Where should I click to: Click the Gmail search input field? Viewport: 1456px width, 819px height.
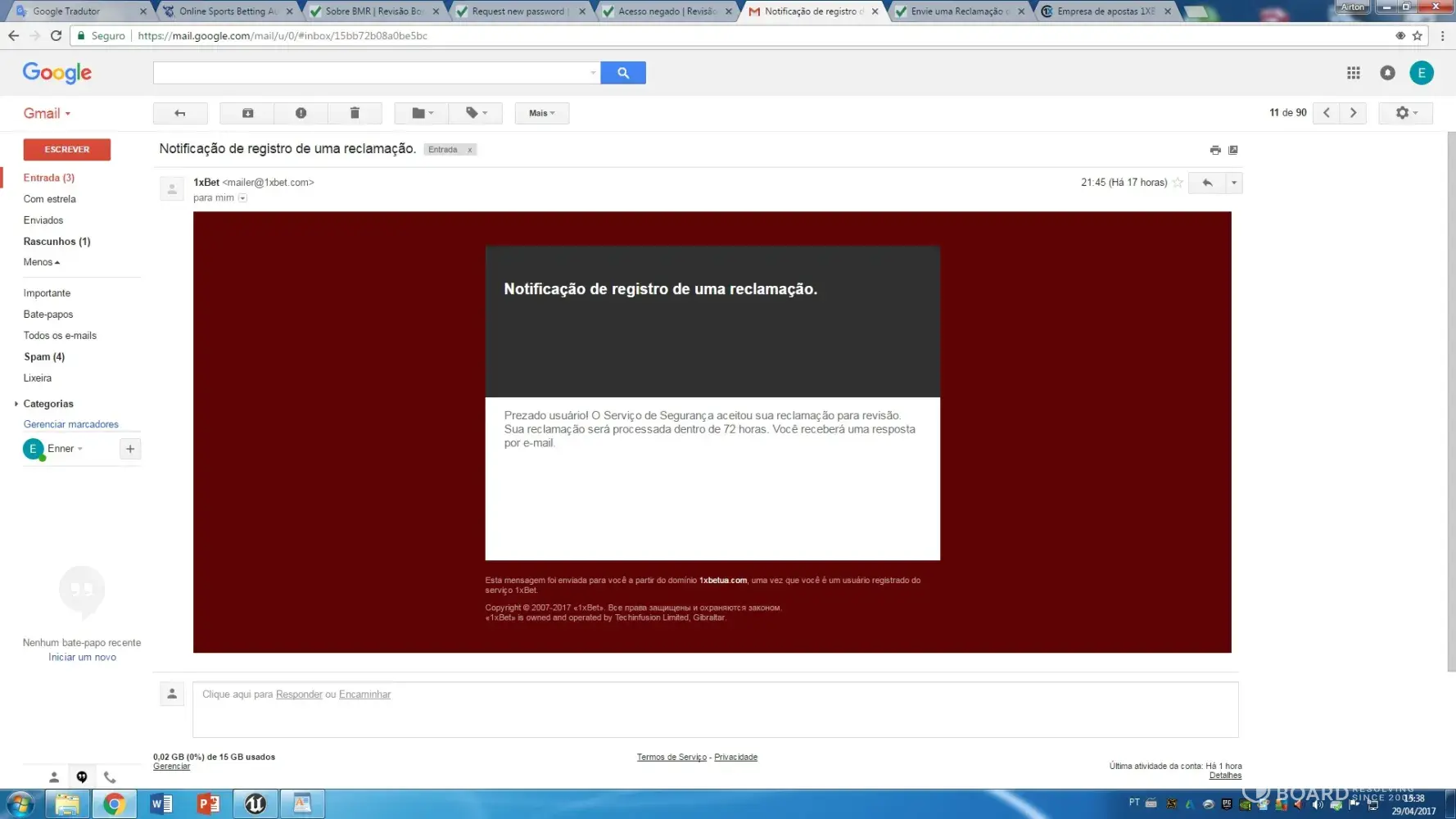pyautogui.click(x=373, y=73)
